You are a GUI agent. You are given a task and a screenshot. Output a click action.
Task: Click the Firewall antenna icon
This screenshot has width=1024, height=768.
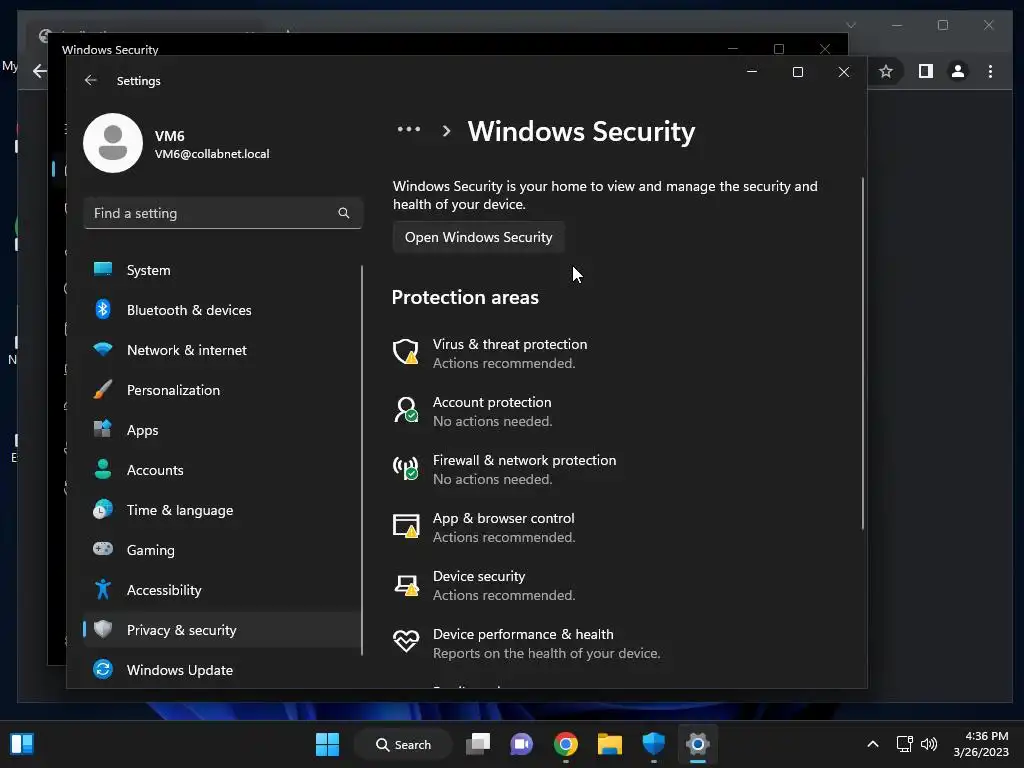coord(406,468)
